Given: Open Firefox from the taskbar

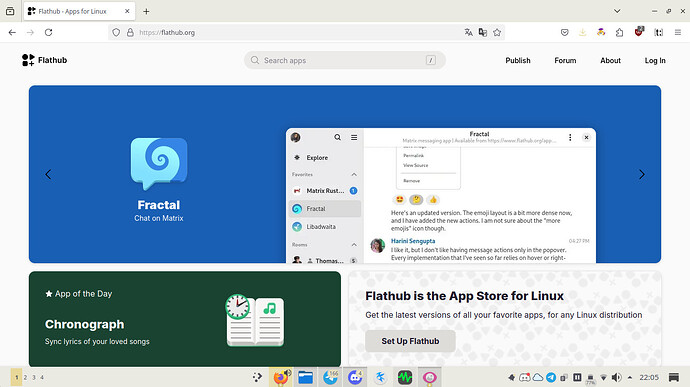Looking at the screenshot, I should click(x=281, y=377).
